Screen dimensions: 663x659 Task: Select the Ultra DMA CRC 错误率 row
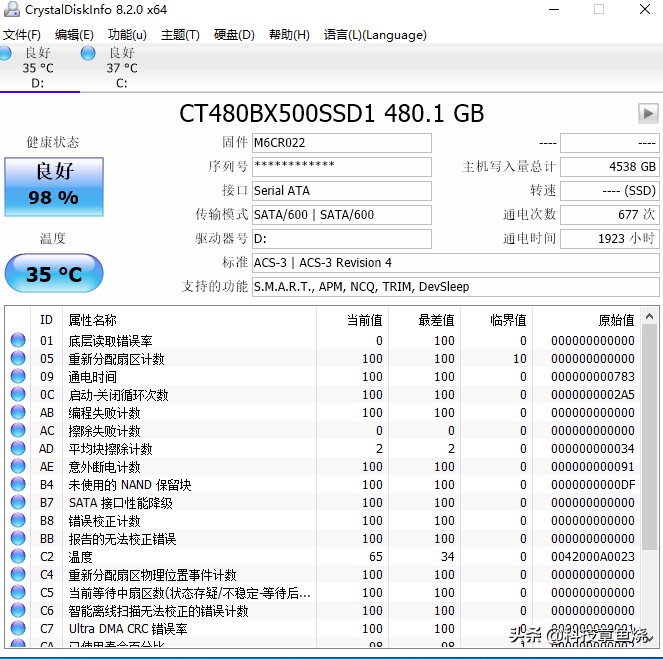(x=323, y=628)
